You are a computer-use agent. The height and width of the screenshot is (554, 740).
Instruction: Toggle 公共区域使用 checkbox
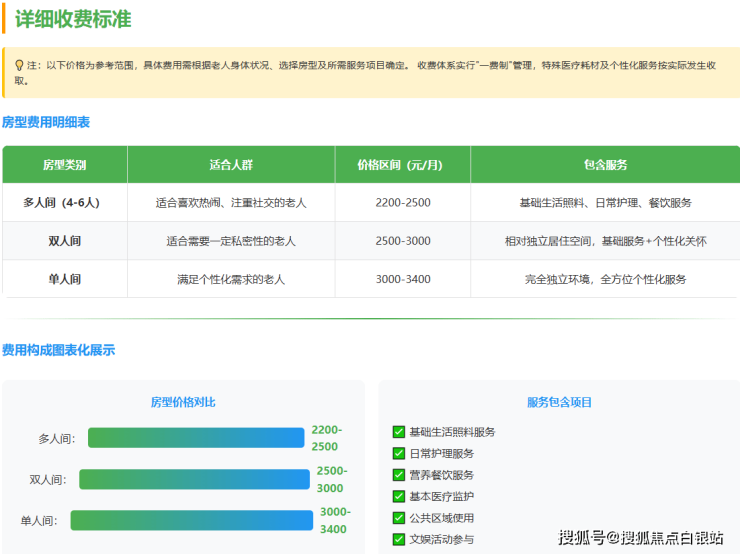coord(399,518)
